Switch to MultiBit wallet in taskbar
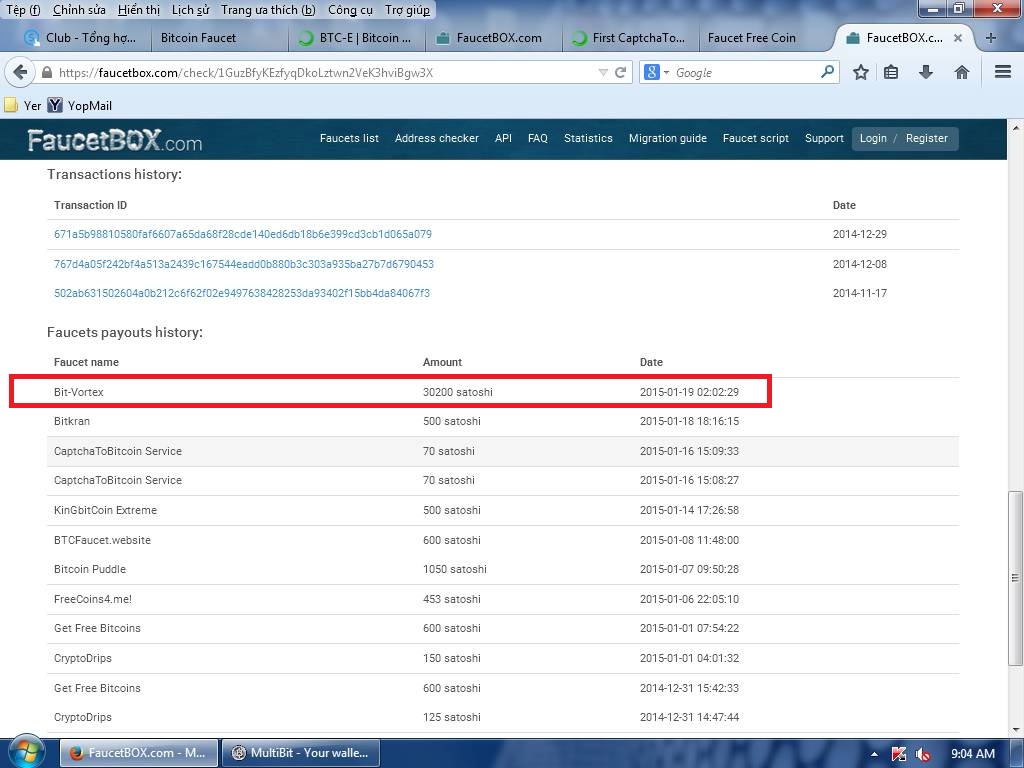Screen dimensions: 1024x768 point(300,753)
